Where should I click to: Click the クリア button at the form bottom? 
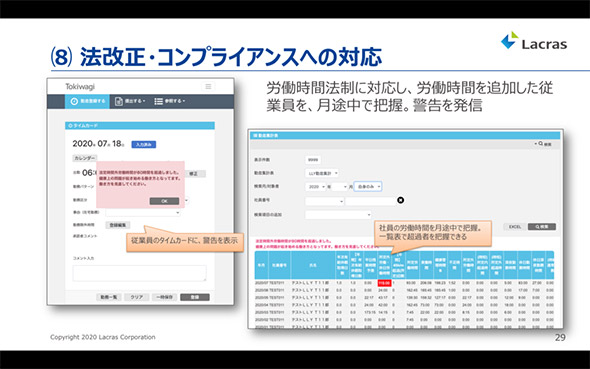137,297
